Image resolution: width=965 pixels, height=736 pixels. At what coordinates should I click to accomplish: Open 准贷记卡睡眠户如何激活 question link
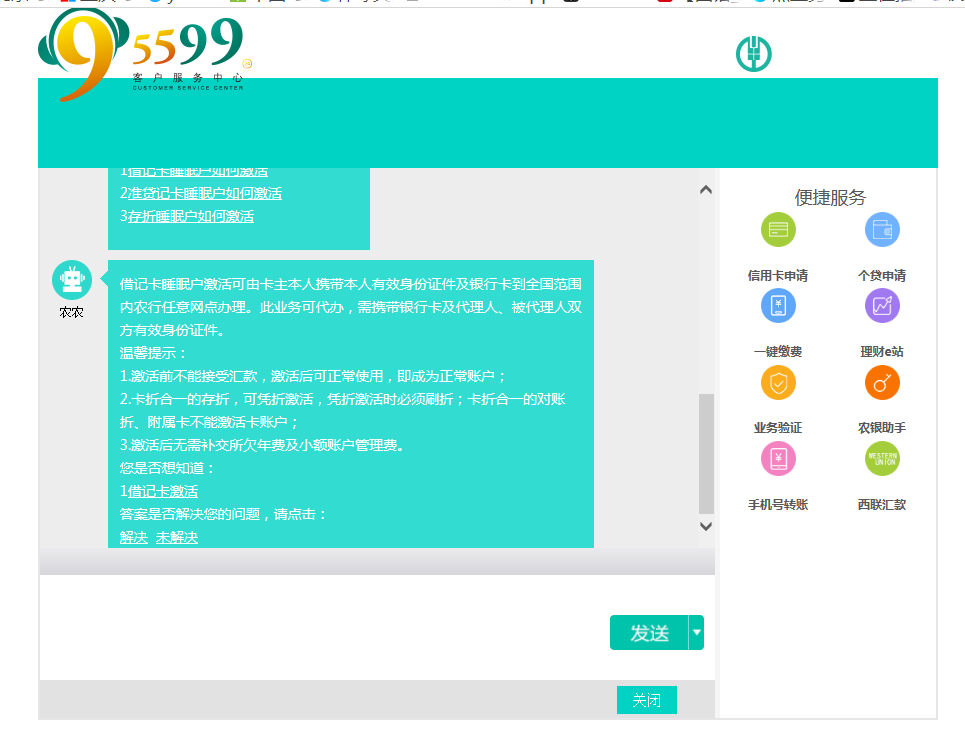click(x=199, y=192)
